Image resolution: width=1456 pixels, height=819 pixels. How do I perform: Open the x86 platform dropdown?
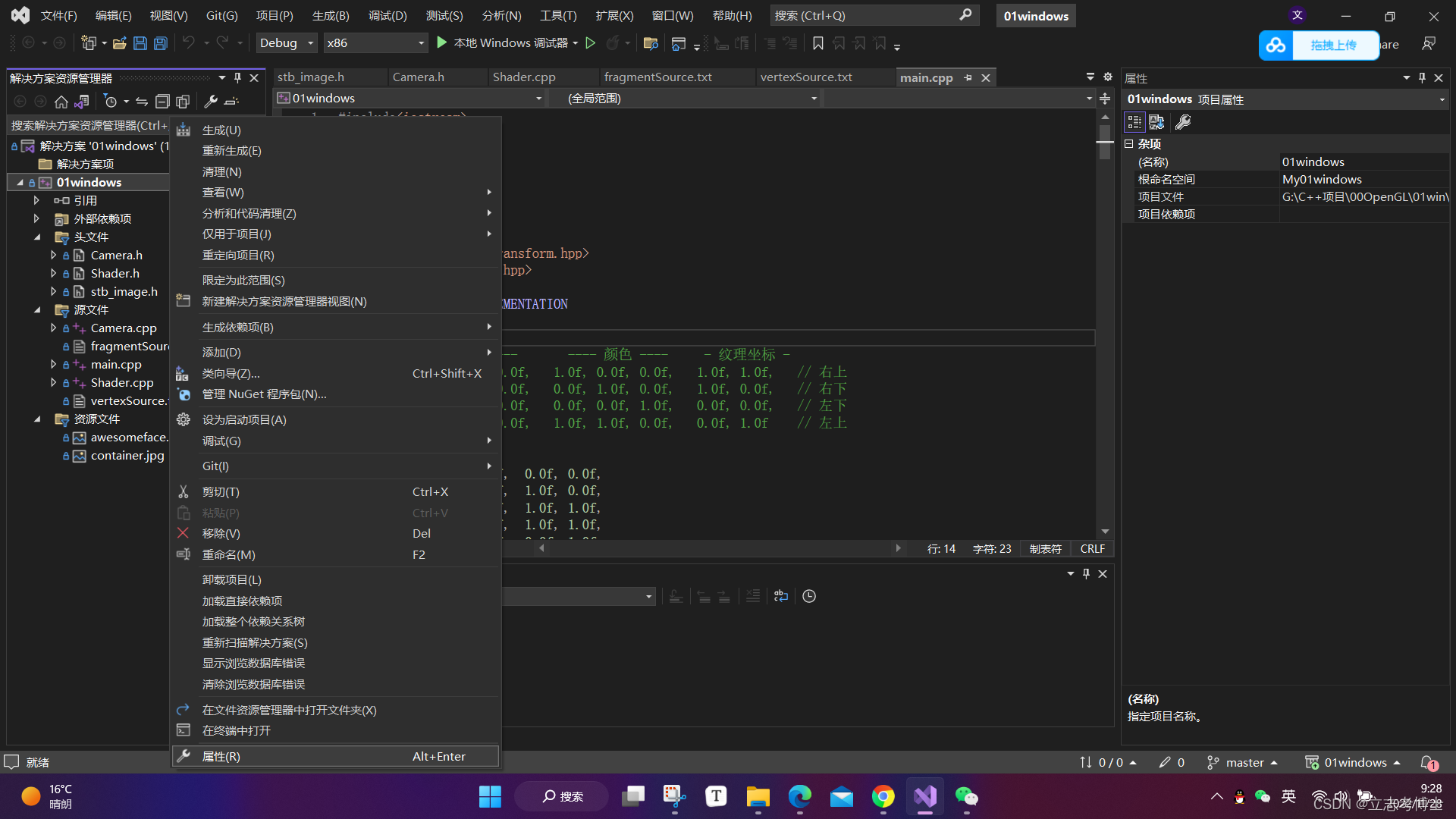(375, 43)
